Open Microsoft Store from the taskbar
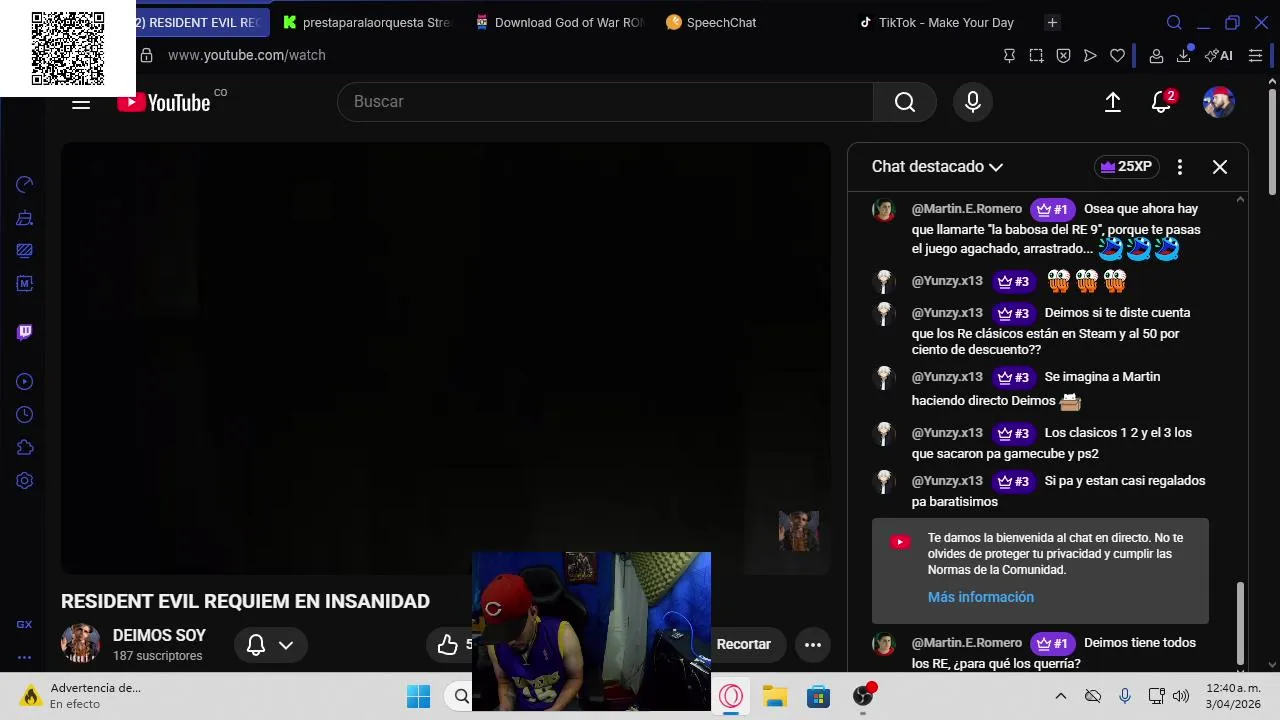1280x720 pixels. pyautogui.click(x=819, y=696)
